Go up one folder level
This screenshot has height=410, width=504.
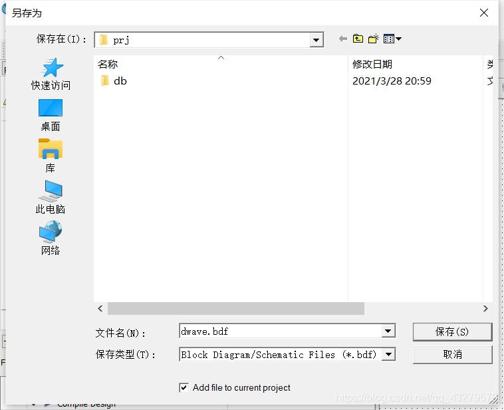[358, 39]
